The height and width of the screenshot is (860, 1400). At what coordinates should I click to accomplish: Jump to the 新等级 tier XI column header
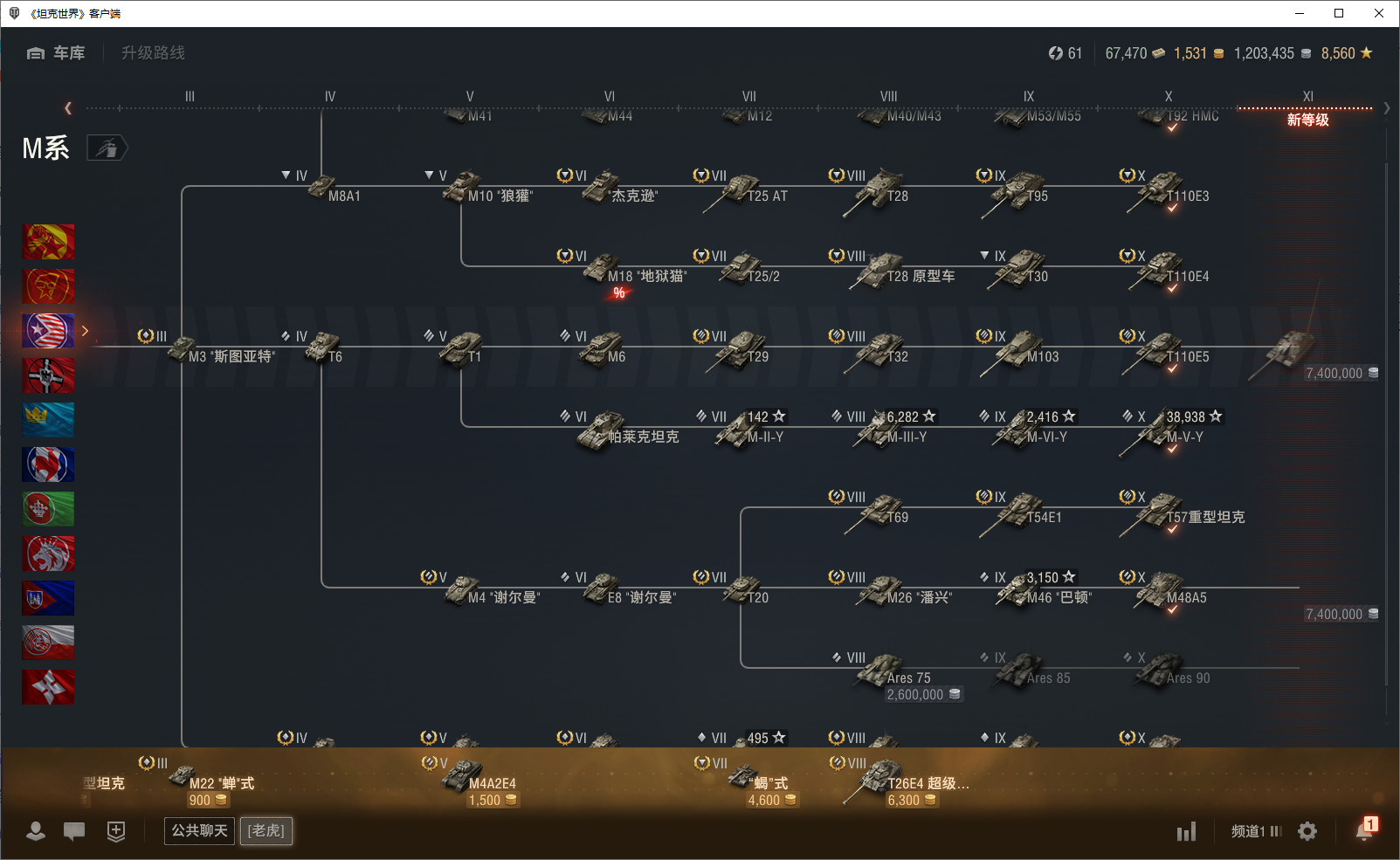1307,120
